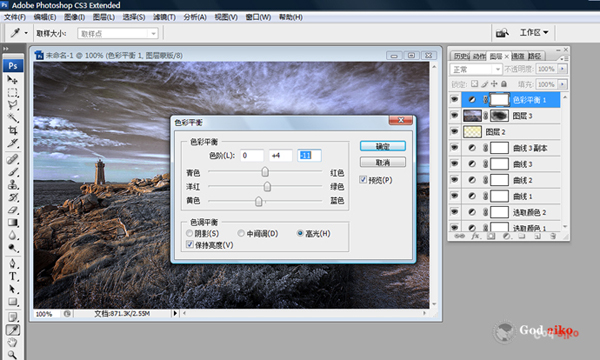Adjust the 青色-红色 slider handle

265,172
